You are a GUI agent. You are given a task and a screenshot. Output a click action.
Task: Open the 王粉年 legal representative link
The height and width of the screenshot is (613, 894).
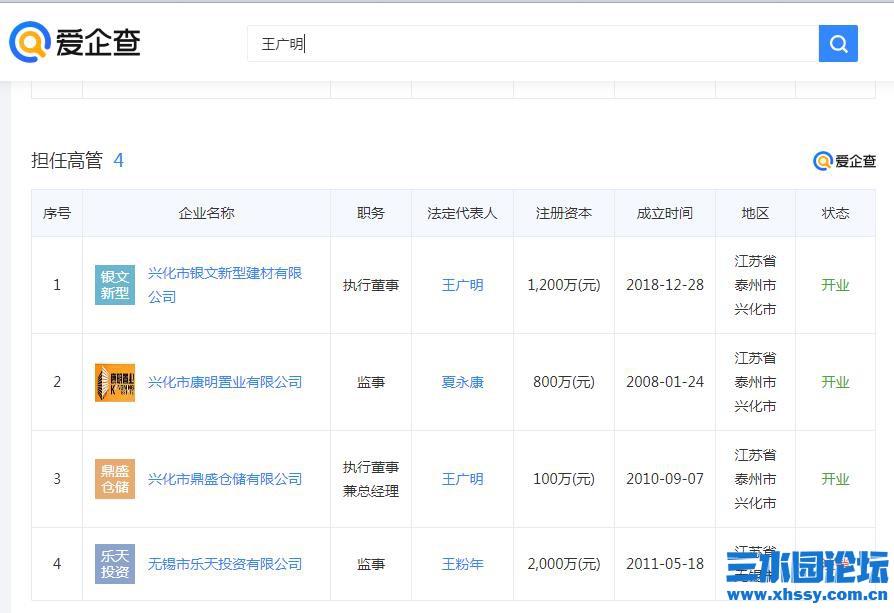pyautogui.click(x=462, y=564)
